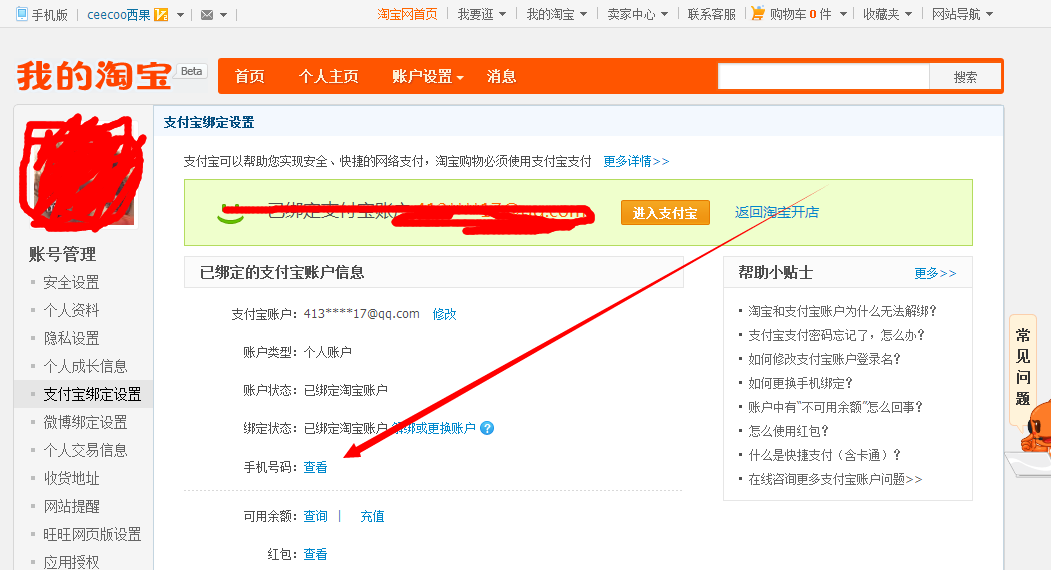This screenshot has width=1051, height=570.
Task: Select 网站提醒 in the sidebar
Action: (x=71, y=507)
